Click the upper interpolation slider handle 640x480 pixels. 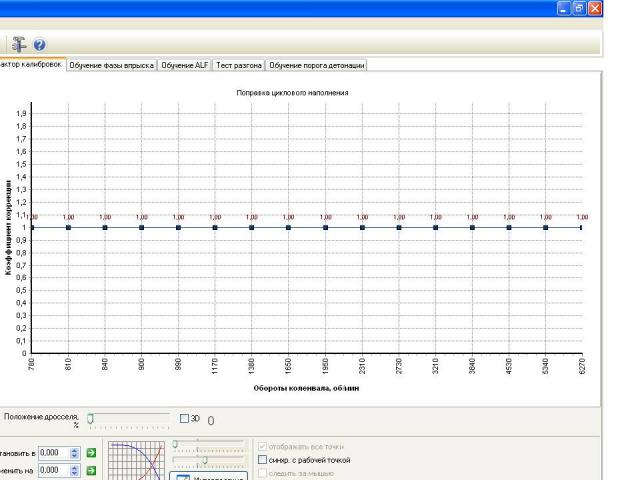[175, 444]
